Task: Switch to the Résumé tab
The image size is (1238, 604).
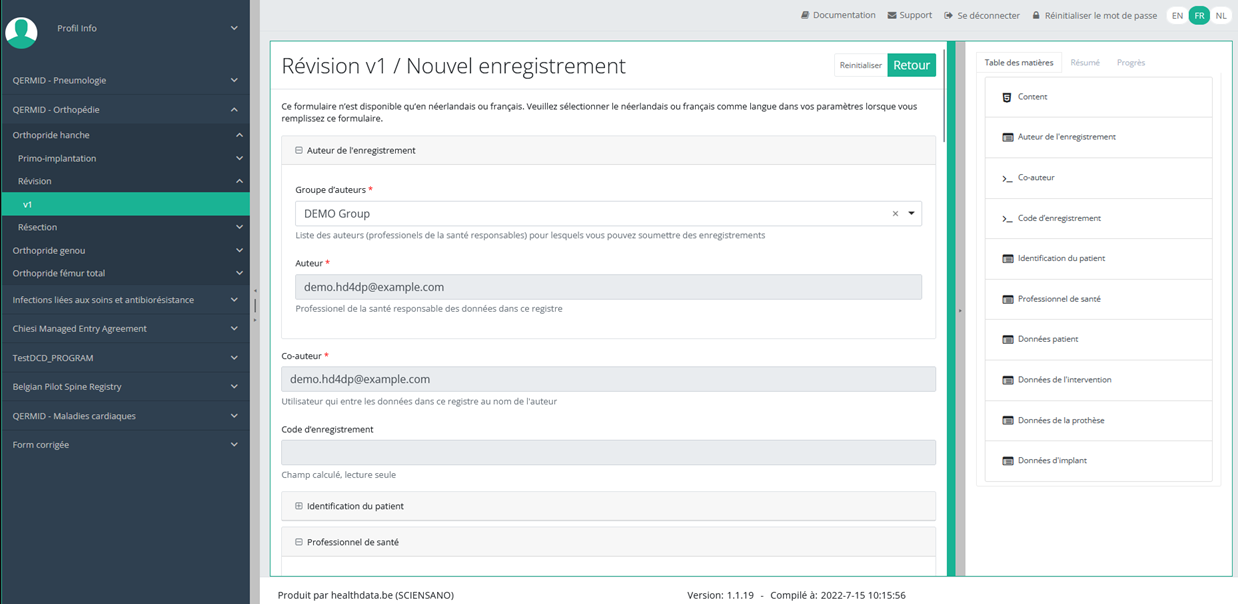Action: click(1084, 62)
